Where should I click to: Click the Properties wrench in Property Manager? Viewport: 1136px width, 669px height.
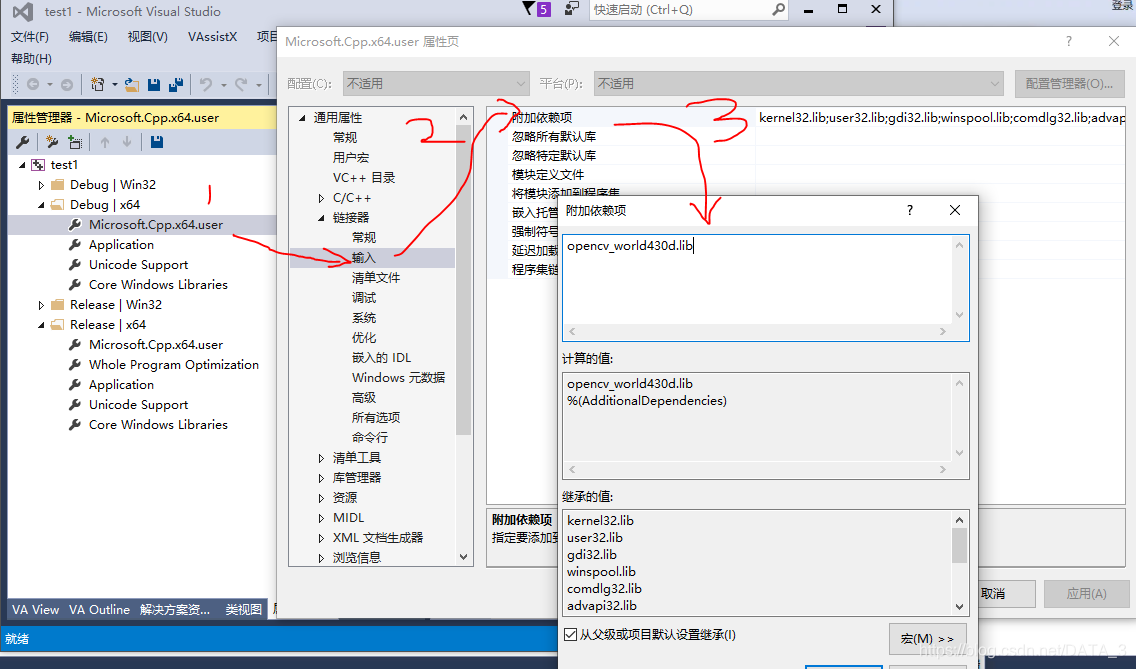click(22, 142)
